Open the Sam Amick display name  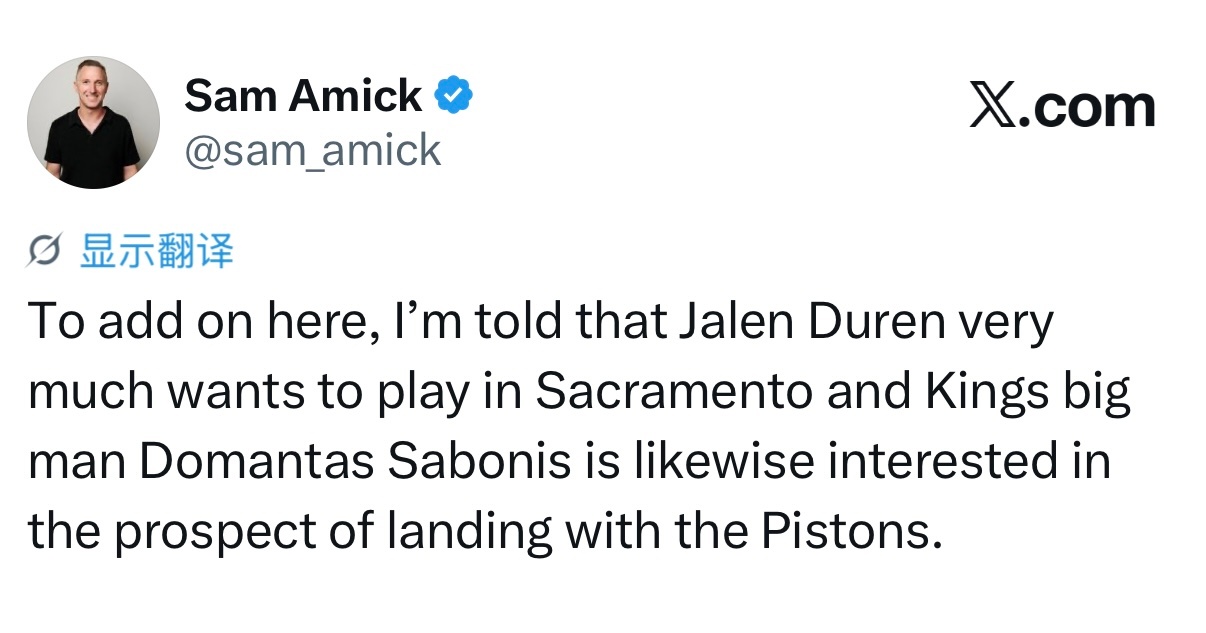tap(303, 96)
